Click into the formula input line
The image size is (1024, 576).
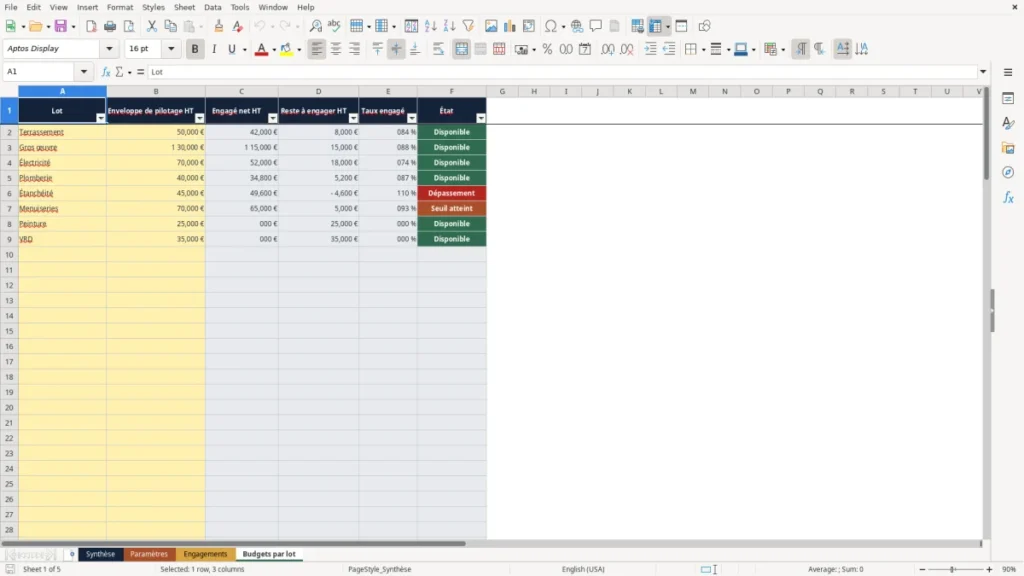(562, 72)
